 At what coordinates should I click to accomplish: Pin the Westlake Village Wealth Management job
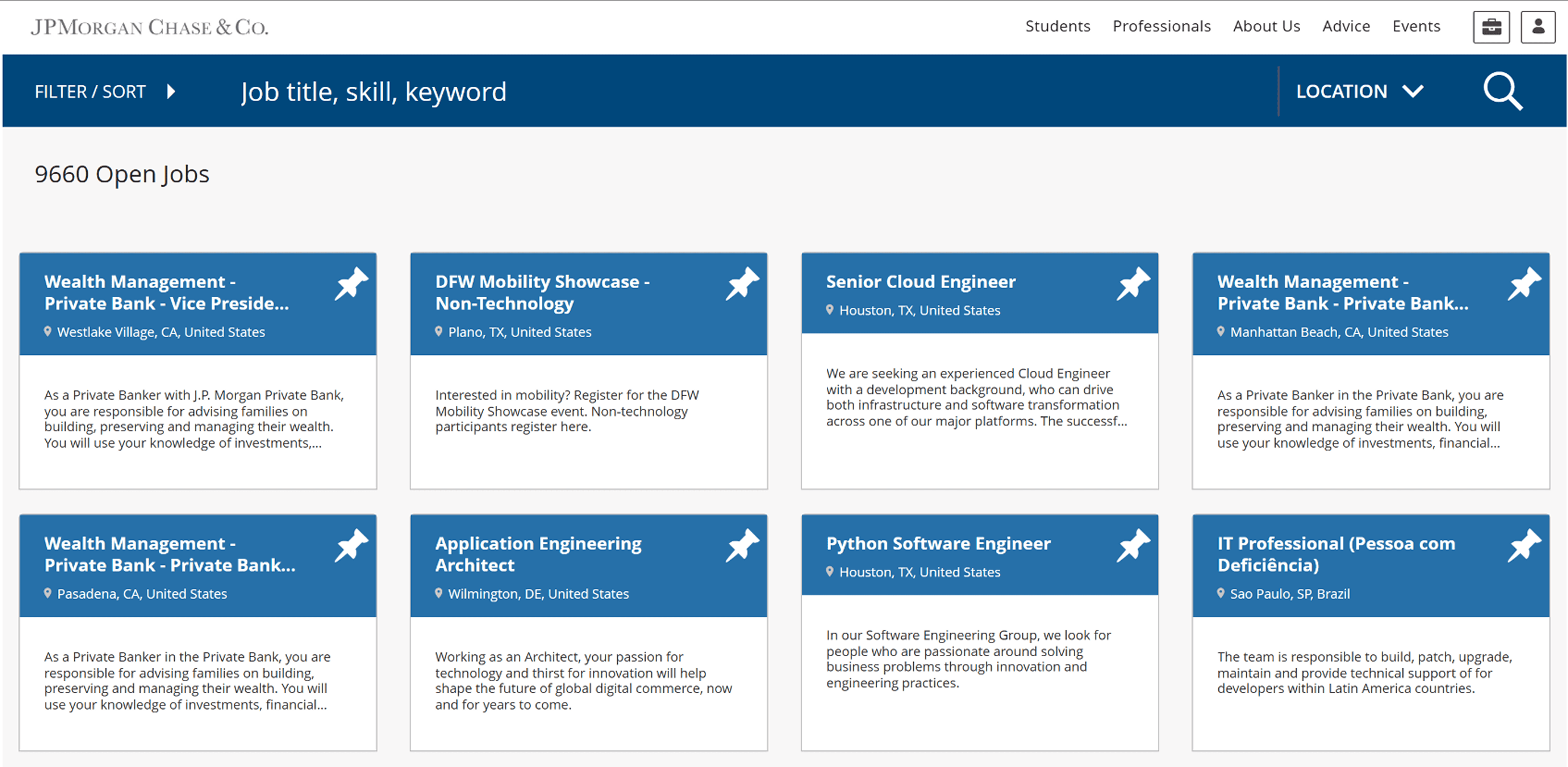coord(351,284)
